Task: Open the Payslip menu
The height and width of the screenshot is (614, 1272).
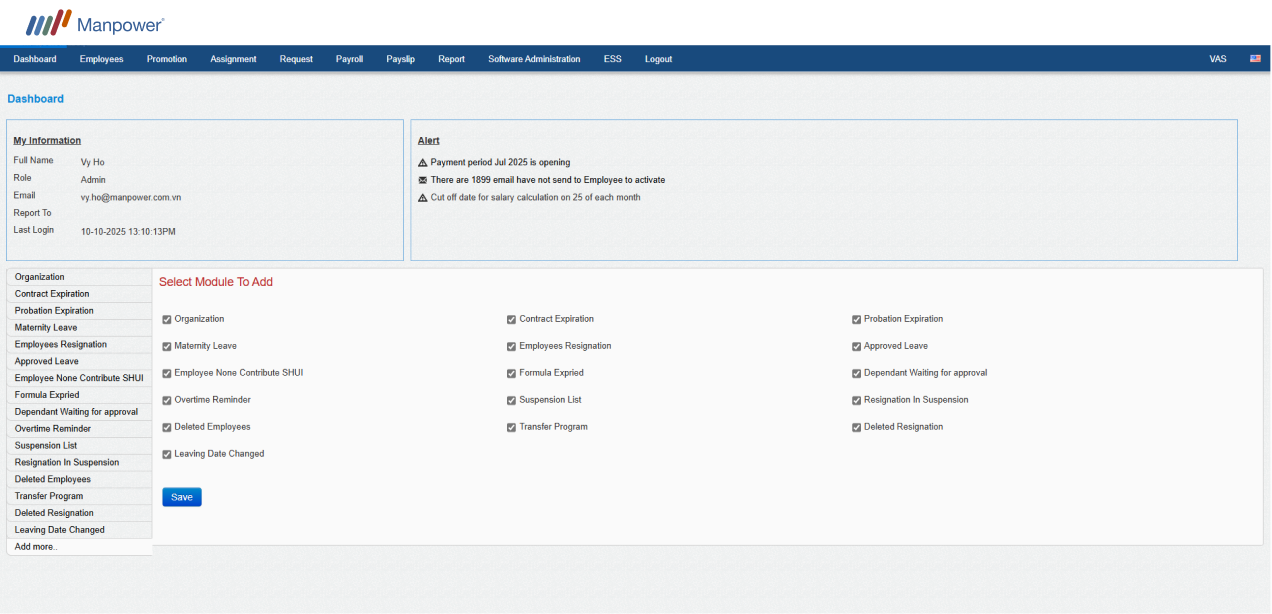Action: click(401, 59)
